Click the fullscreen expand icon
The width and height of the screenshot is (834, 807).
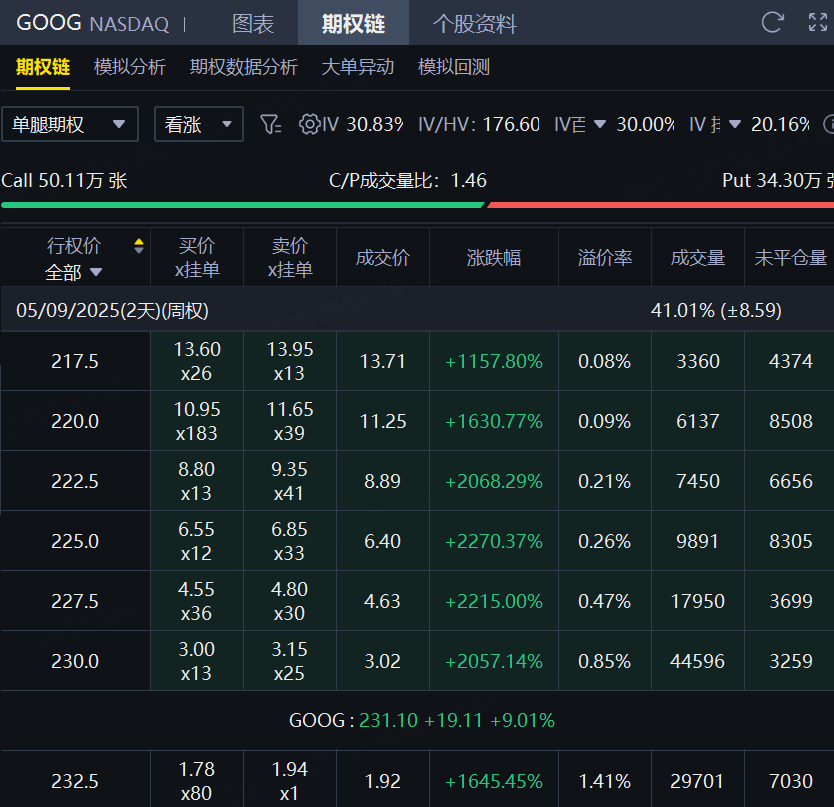pyautogui.click(x=817, y=22)
